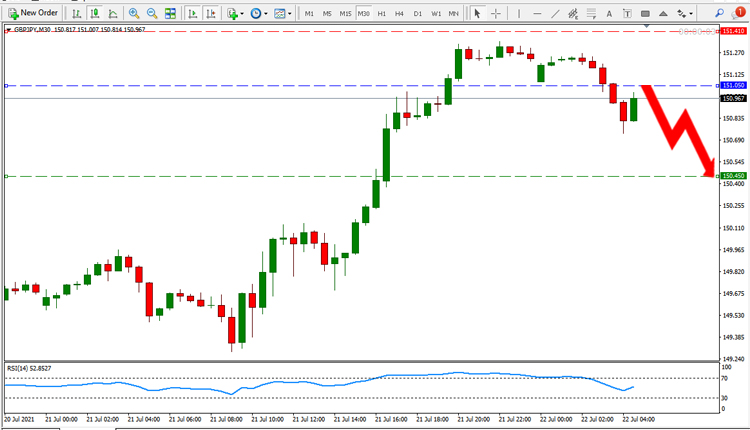
Task: Switch chart to bar chart mode
Action: point(76,13)
